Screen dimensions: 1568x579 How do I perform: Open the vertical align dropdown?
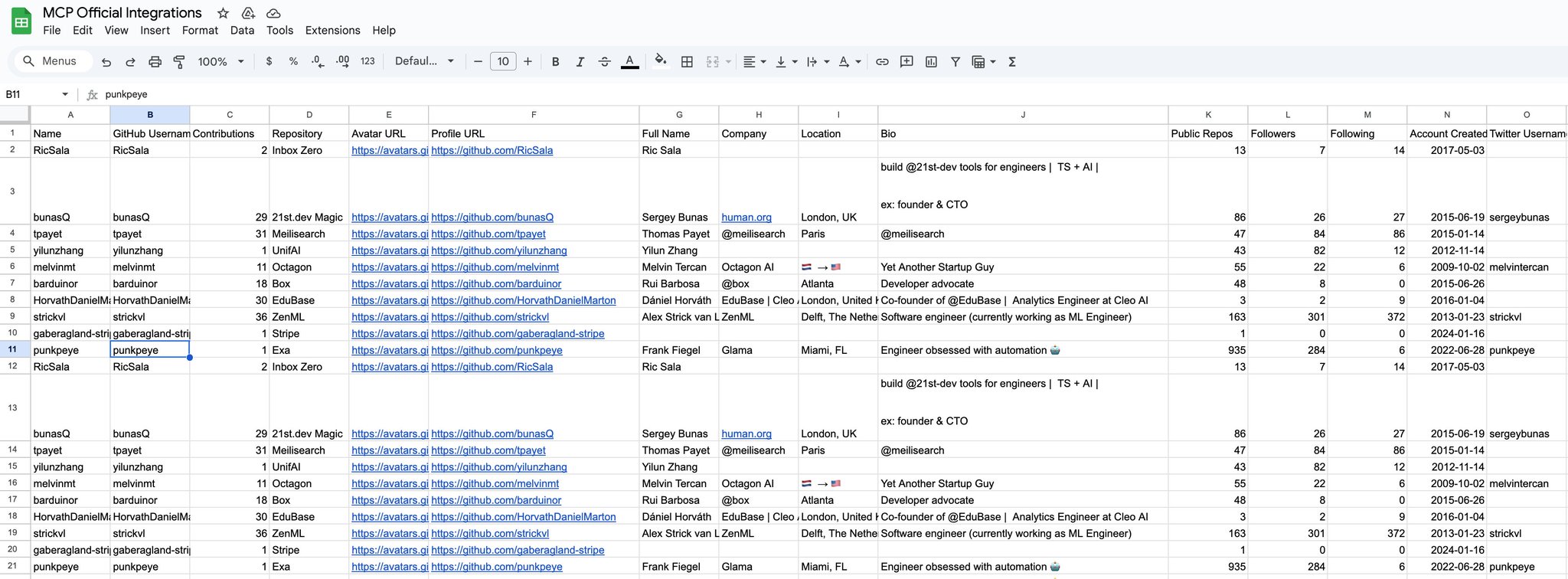786,62
